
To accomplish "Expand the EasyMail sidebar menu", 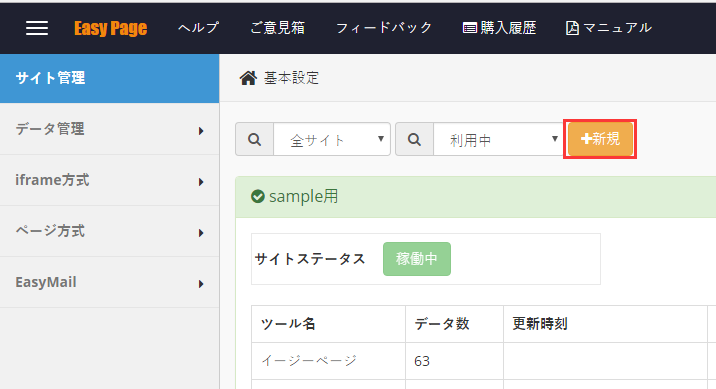I will [x=110, y=283].
